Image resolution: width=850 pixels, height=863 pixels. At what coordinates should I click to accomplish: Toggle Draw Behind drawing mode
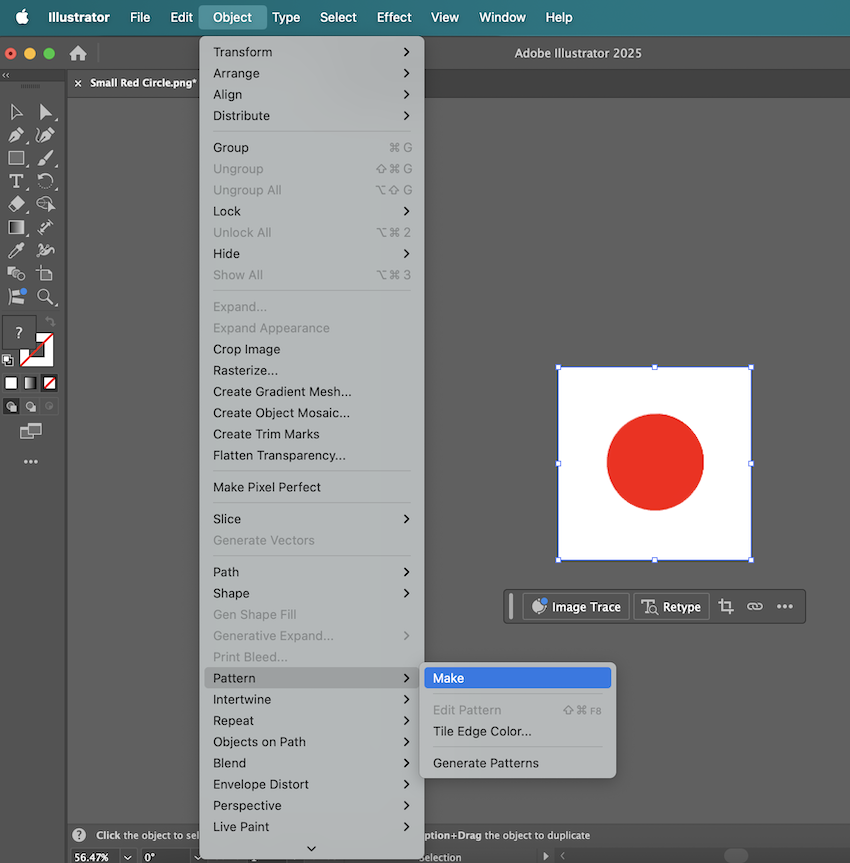[28, 406]
